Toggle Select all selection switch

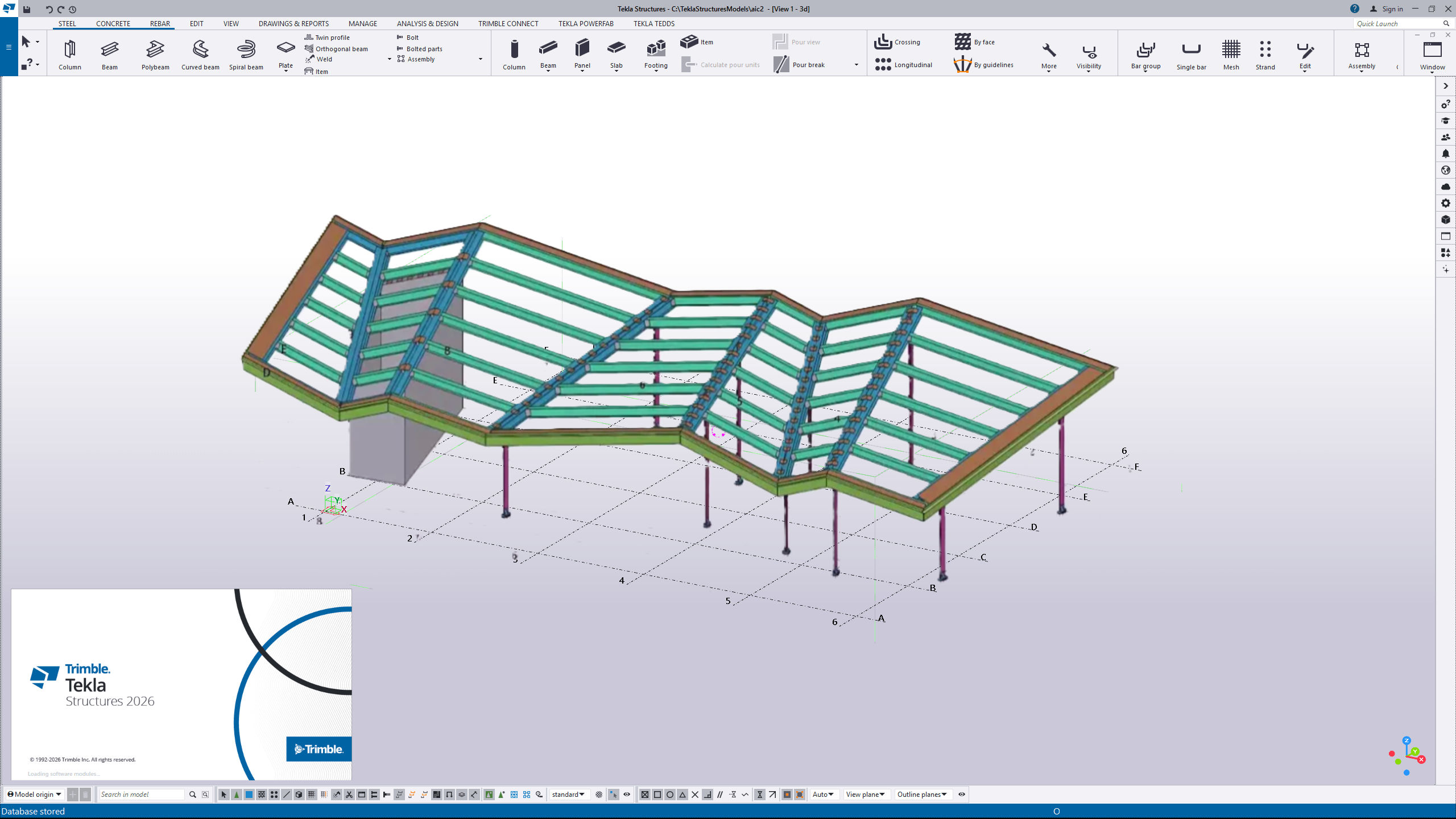pyautogui.click(x=224, y=795)
